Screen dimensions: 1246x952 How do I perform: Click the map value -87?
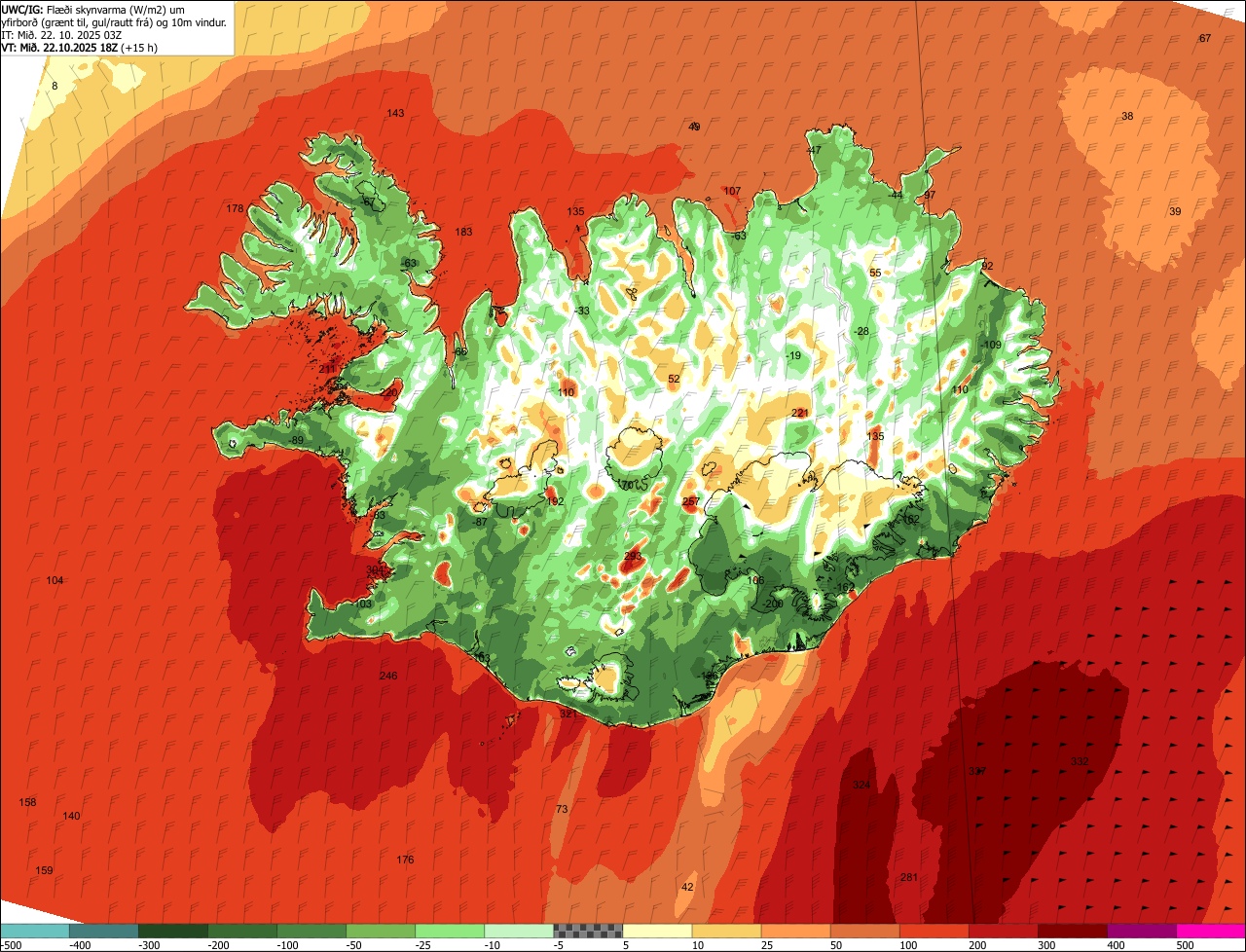[479, 523]
